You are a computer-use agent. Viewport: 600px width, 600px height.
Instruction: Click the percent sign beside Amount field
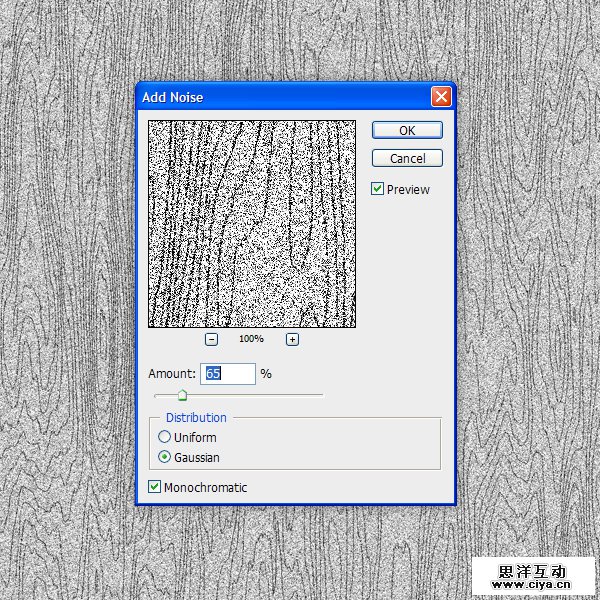click(266, 374)
